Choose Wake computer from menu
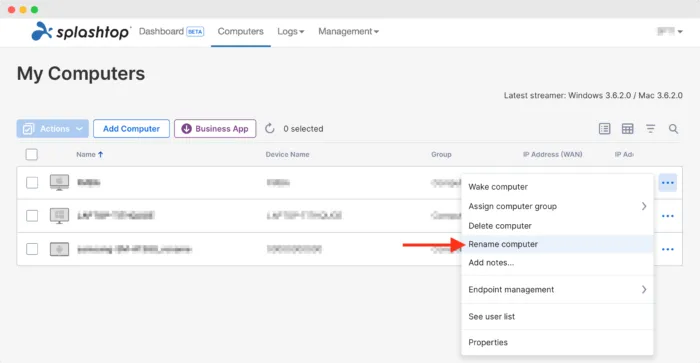700x363 pixels. [x=557, y=187]
